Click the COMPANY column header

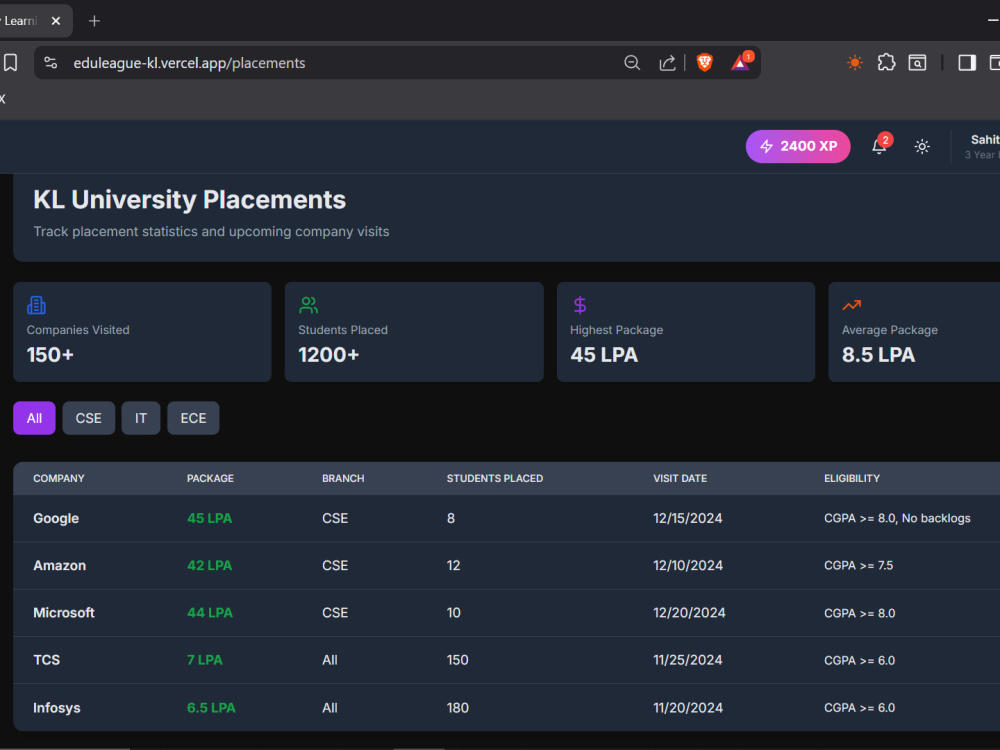click(x=59, y=478)
